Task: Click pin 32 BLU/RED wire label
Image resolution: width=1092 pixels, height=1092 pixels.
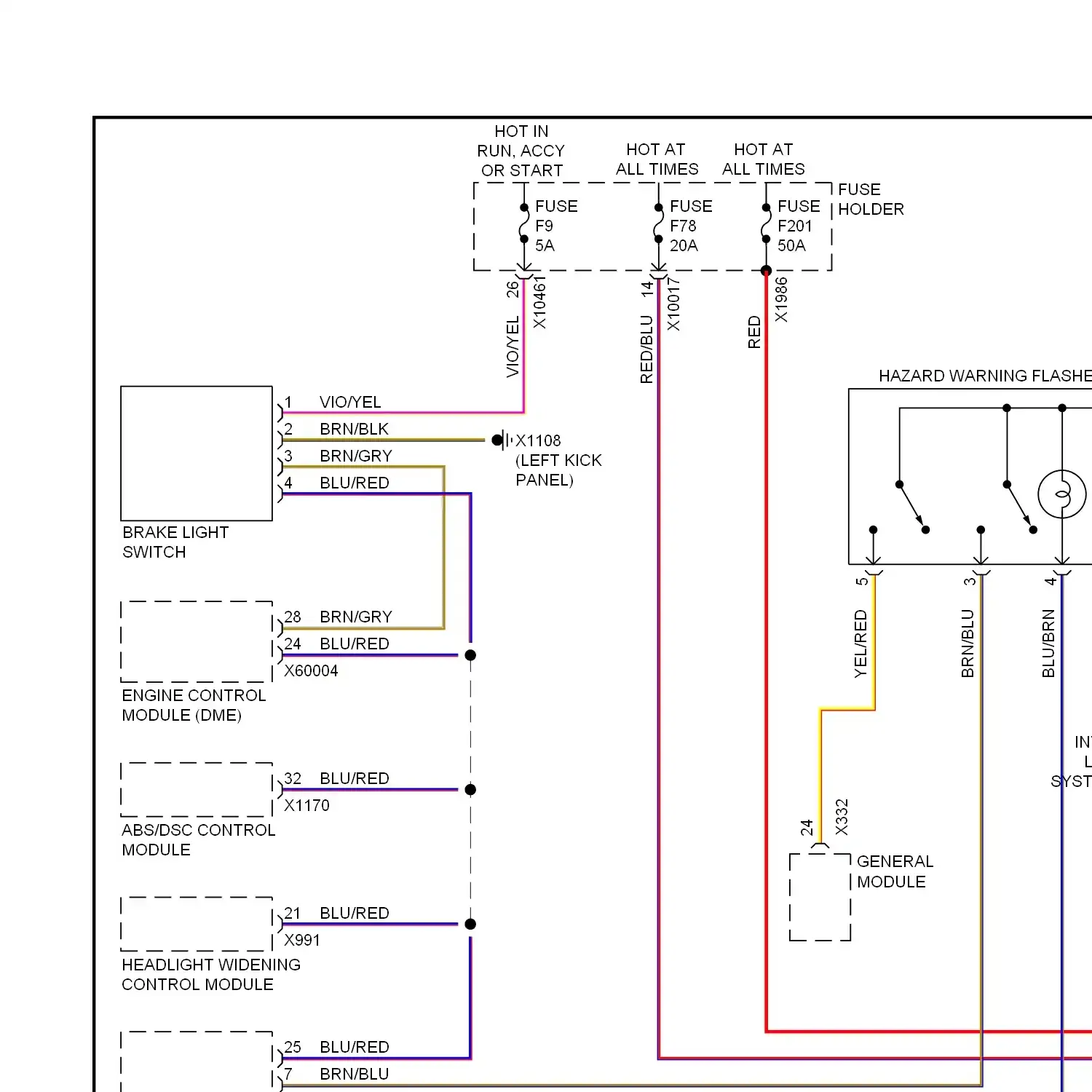Action: click(x=355, y=778)
